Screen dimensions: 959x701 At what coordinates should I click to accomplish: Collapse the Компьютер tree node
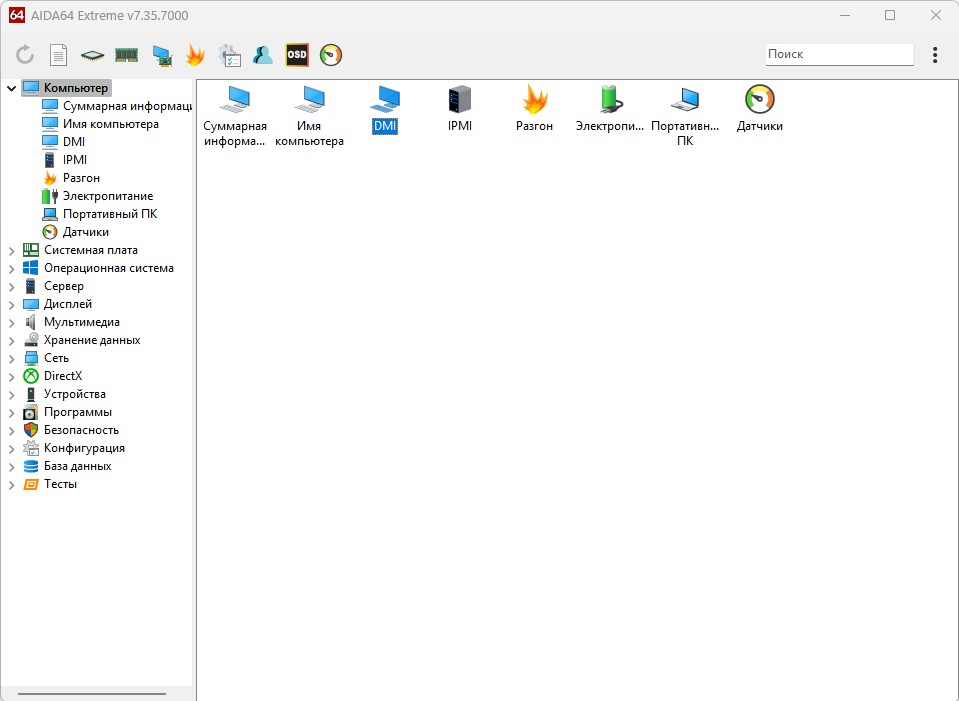(12, 88)
